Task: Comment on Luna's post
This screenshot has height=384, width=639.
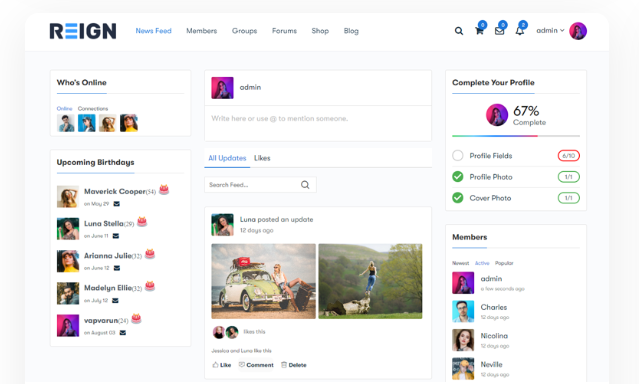Action: 256,365
